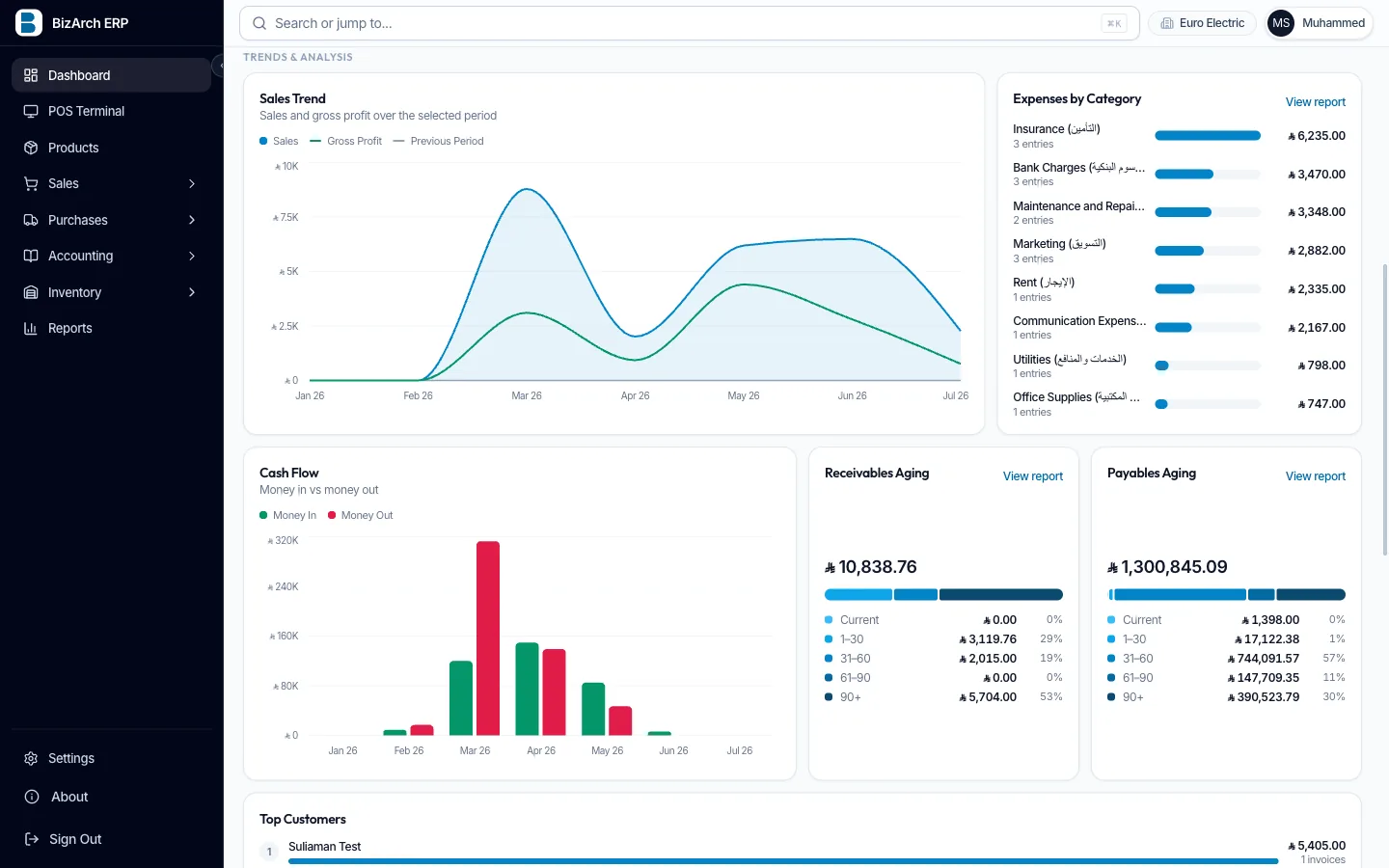1389x868 pixels.
Task: Click the Sign Out arrow icon
Action: coord(31,839)
